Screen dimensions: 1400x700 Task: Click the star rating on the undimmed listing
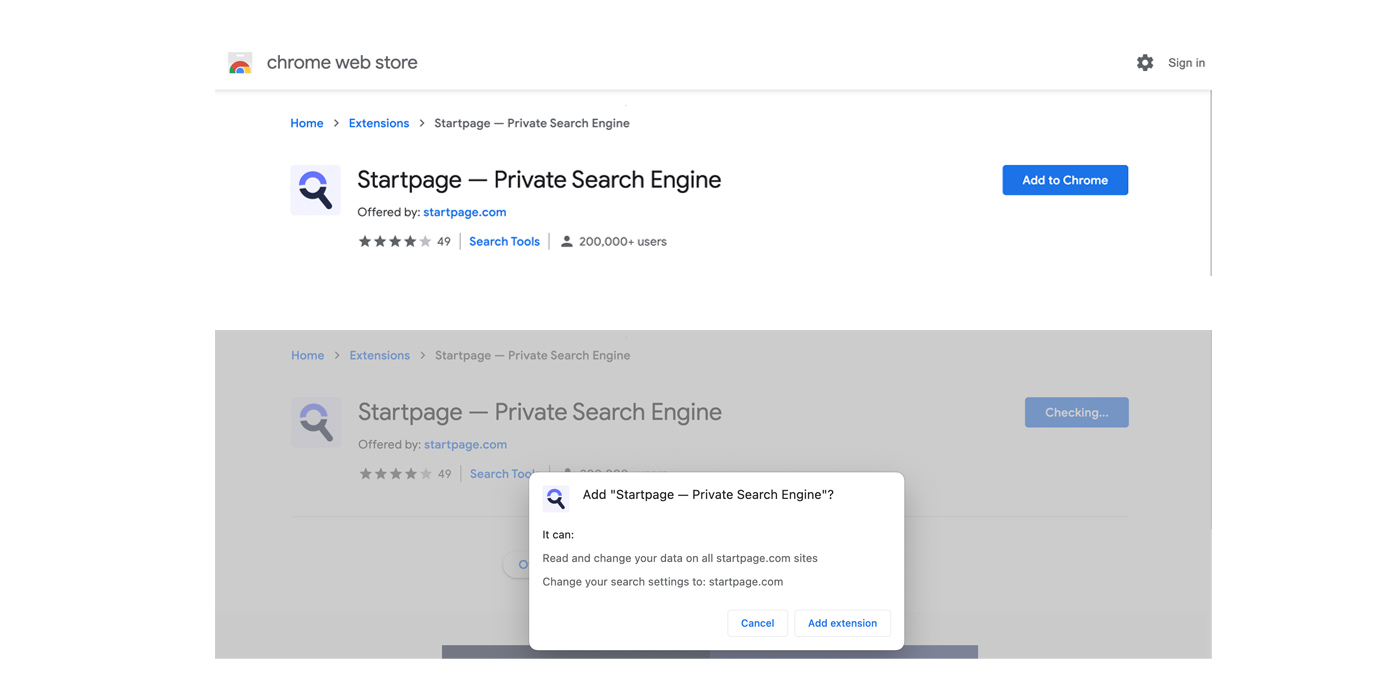coord(395,241)
